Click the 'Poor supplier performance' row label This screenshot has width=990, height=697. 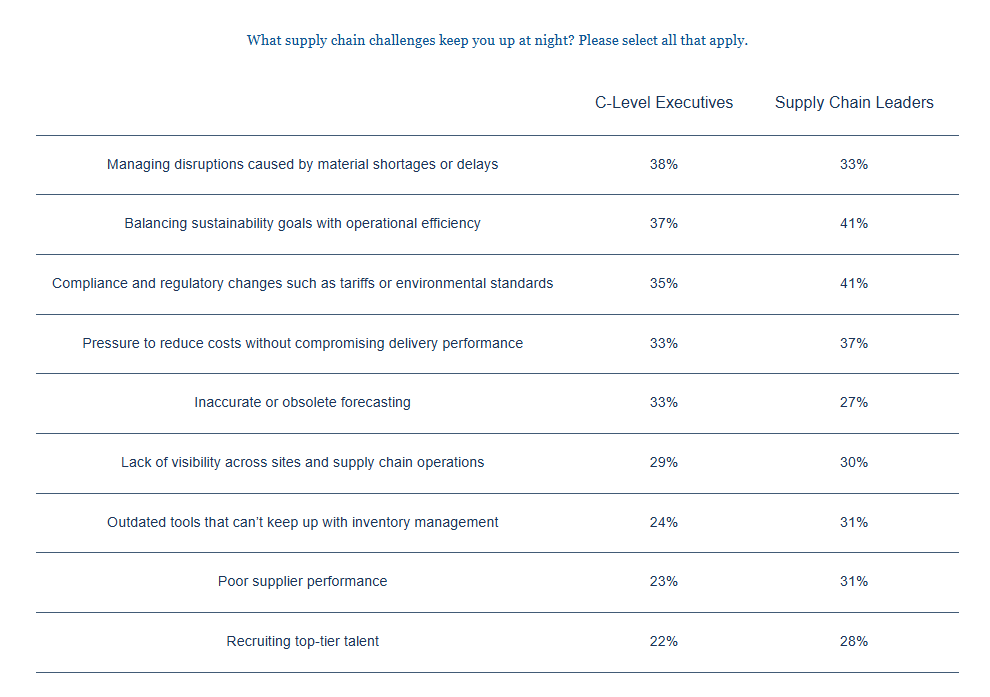pos(302,581)
